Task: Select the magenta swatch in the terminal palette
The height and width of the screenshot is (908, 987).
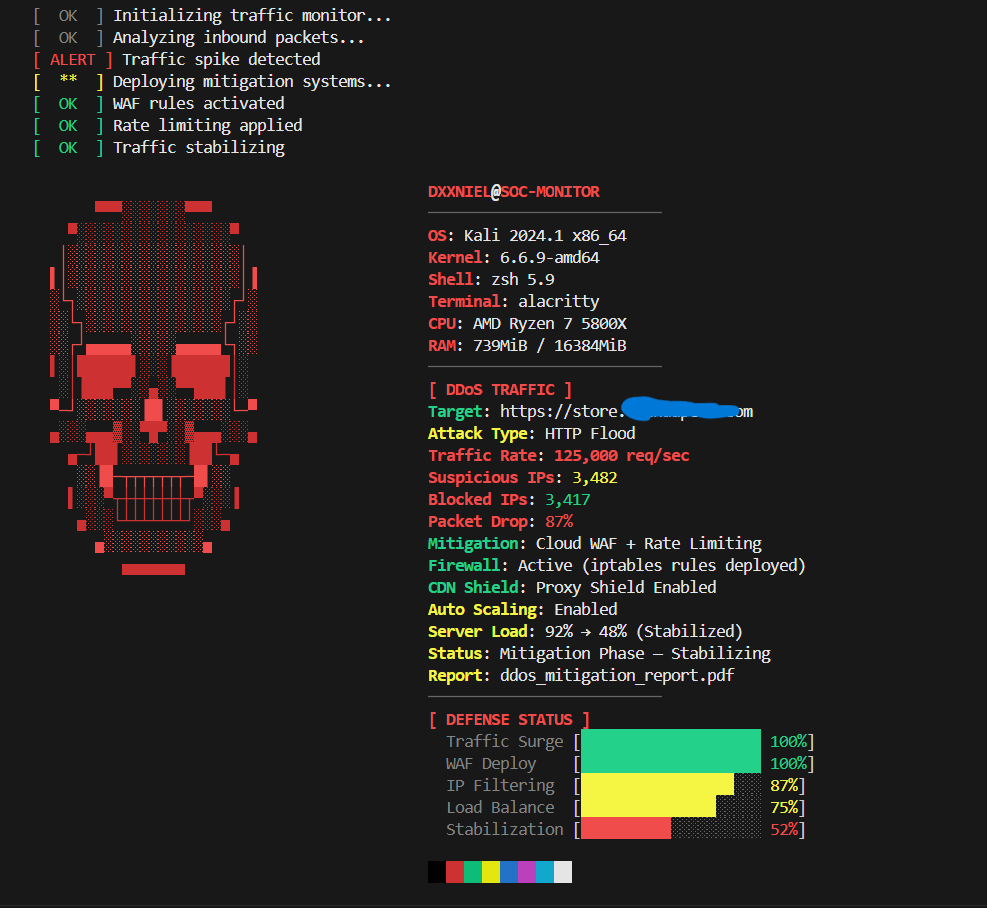Action: click(x=527, y=871)
